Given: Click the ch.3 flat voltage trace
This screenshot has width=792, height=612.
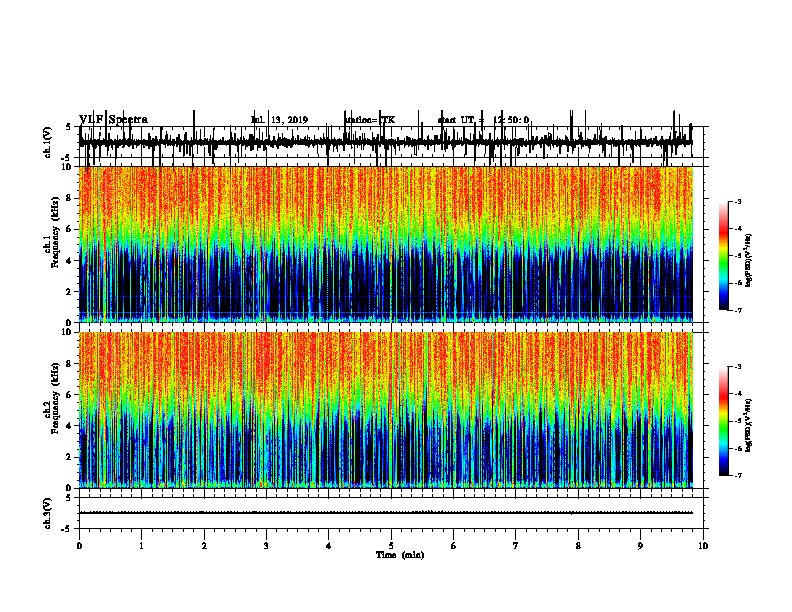Looking at the screenshot, I should pyautogui.click(x=386, y=513).
